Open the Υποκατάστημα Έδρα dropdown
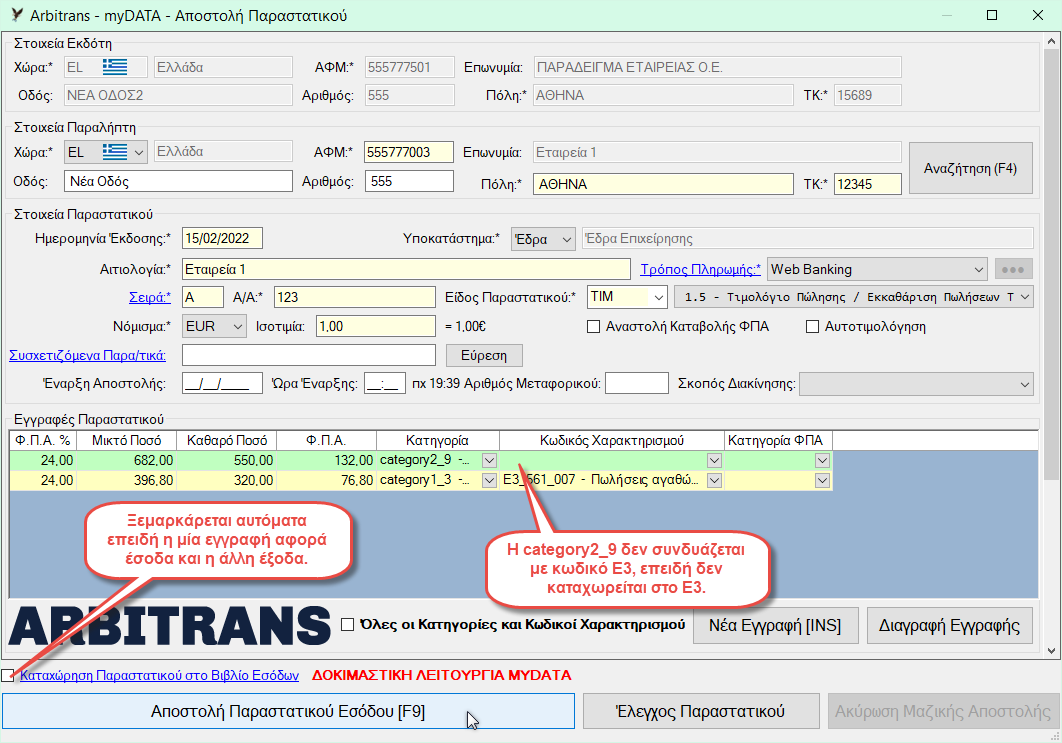 click(566, 239)
